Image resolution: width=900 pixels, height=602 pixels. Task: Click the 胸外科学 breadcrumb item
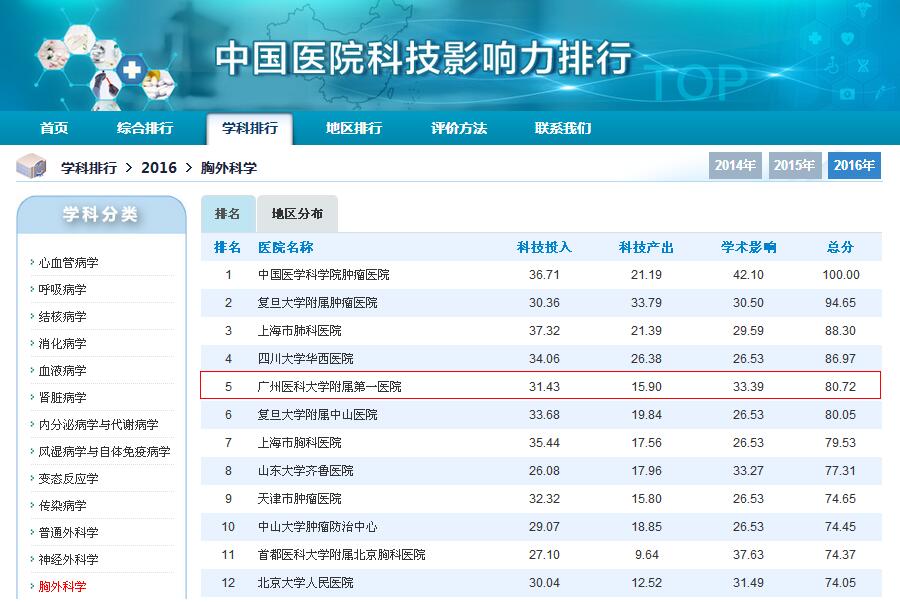click(x=228, y=168)
